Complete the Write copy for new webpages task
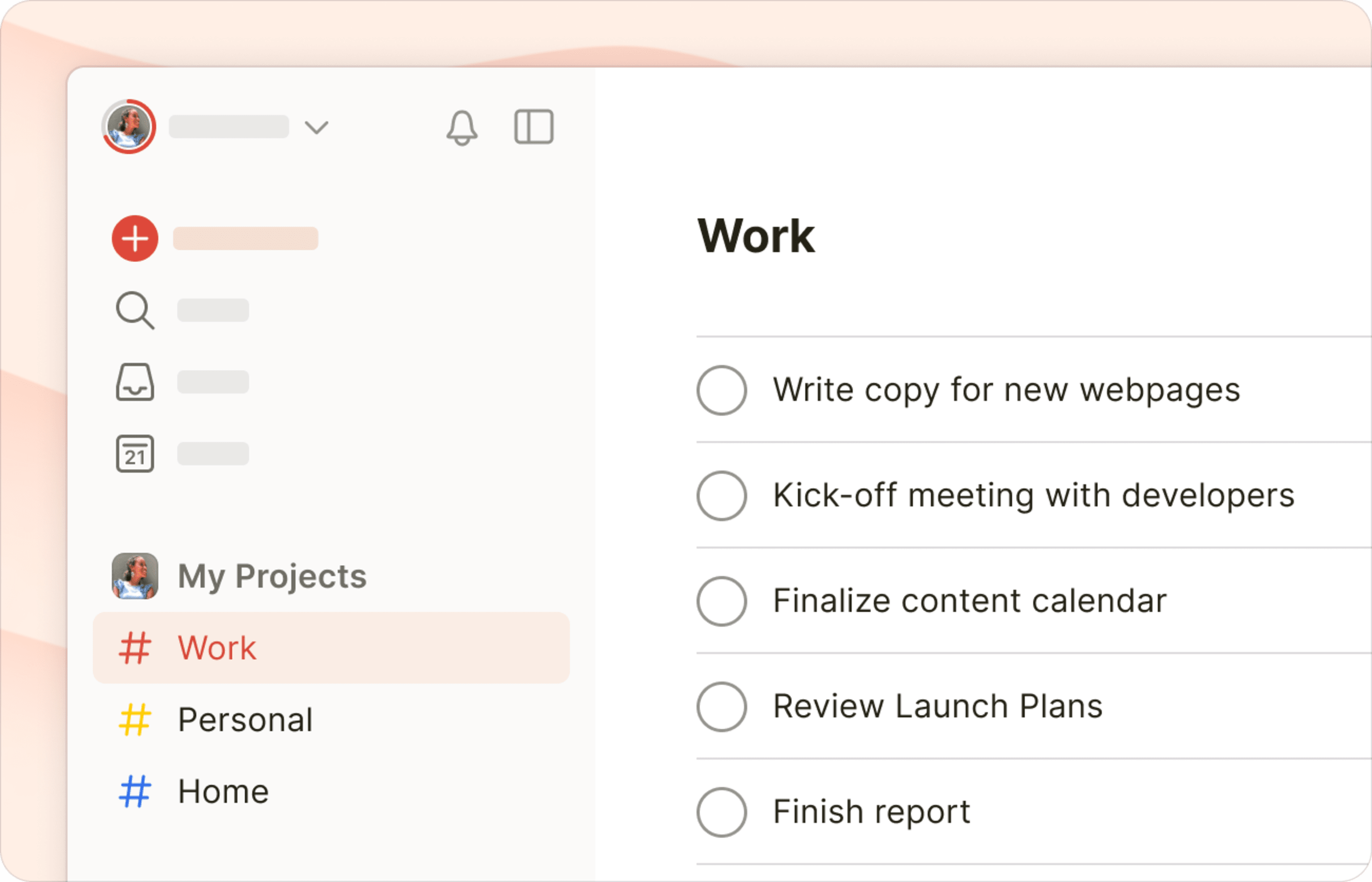Viewport: 1372px width, 882px height. pyautogui.click(x=722, y=390)
